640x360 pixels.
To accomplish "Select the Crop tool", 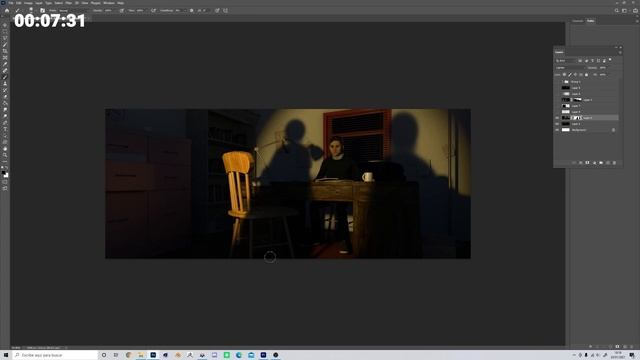I will click(x=5, y=51).
